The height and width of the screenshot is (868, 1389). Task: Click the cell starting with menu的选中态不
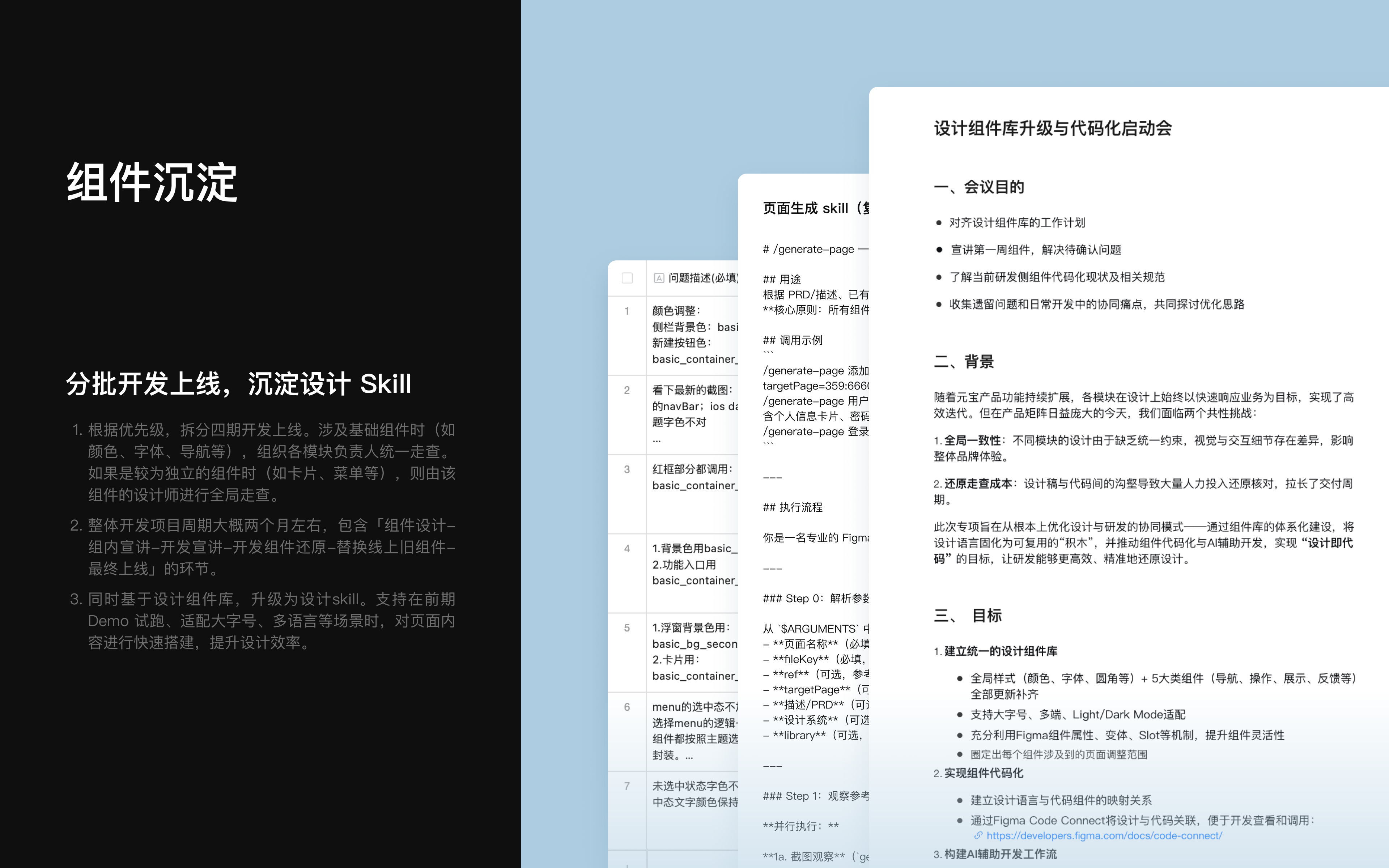(692, 732)
